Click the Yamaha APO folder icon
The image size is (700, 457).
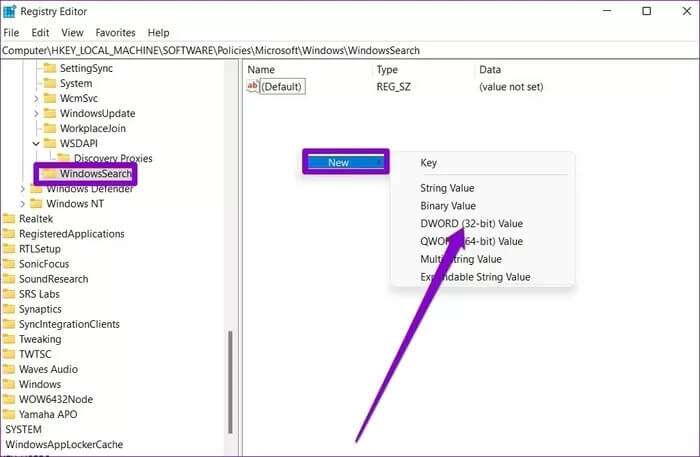tap(9, 414)
